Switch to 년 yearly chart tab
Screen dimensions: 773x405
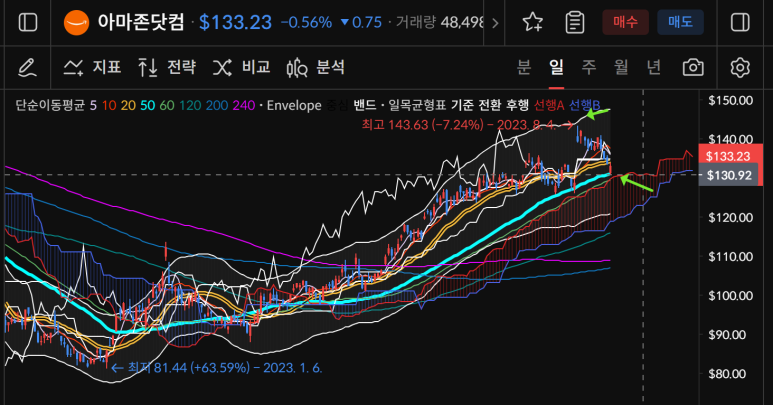coord(654,67)
